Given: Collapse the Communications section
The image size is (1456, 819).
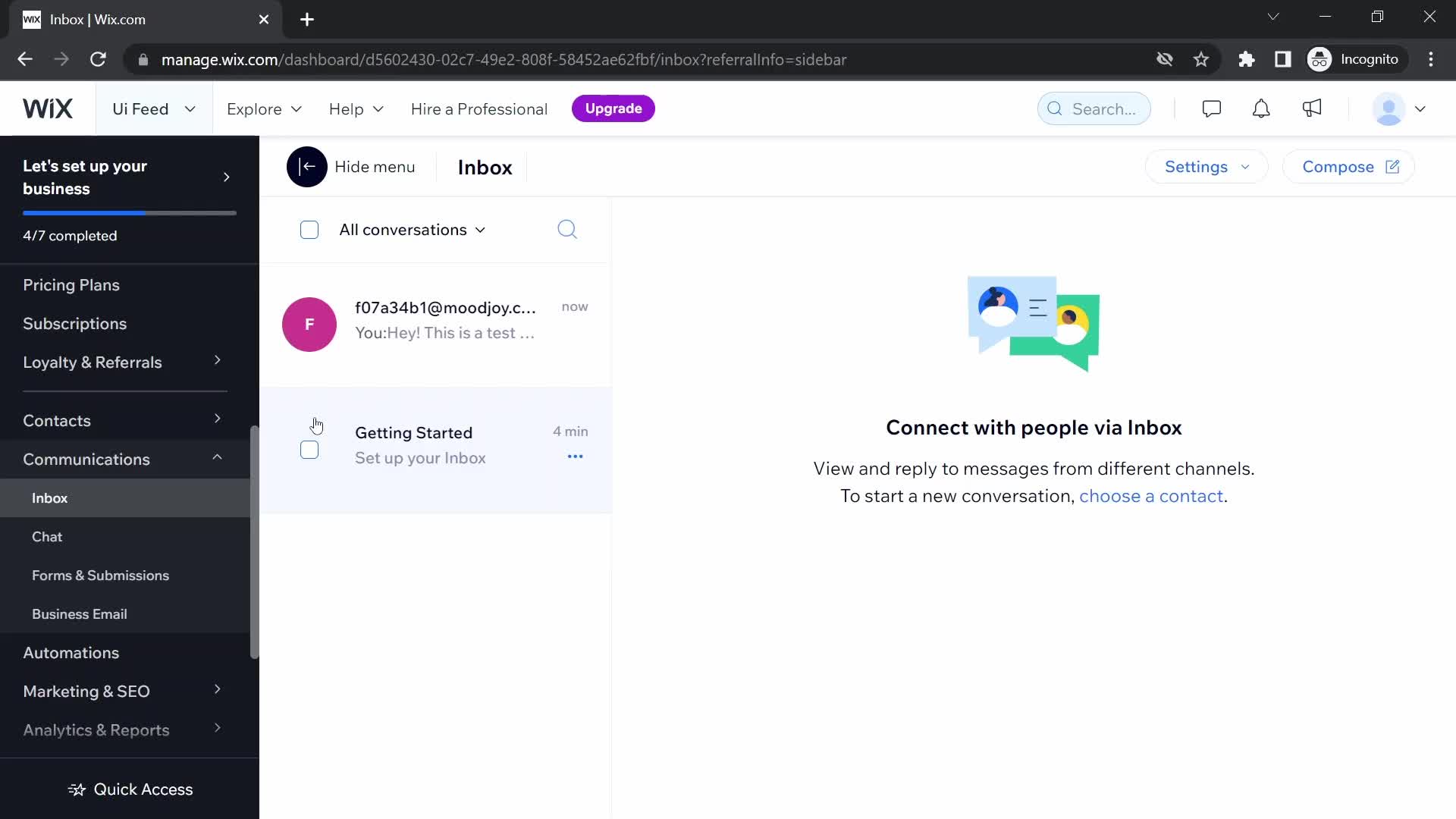Looking at the screenshot, I should click(217, 457).
